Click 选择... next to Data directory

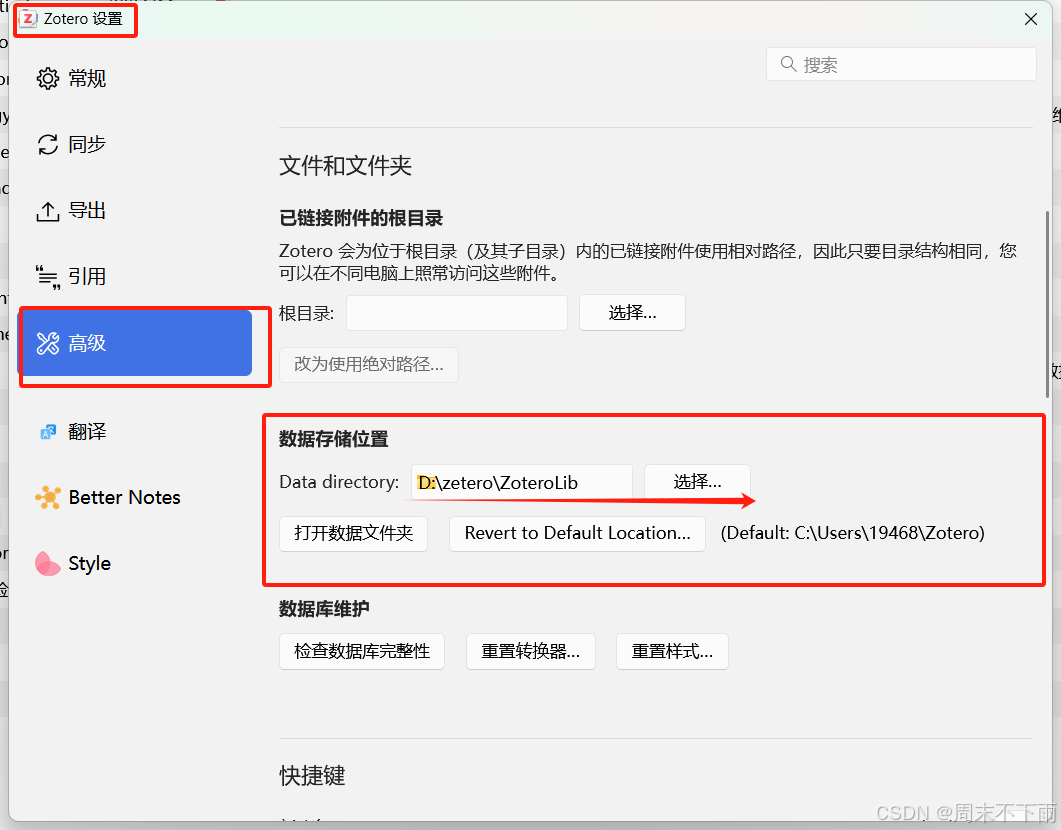[x=697, y=482]
